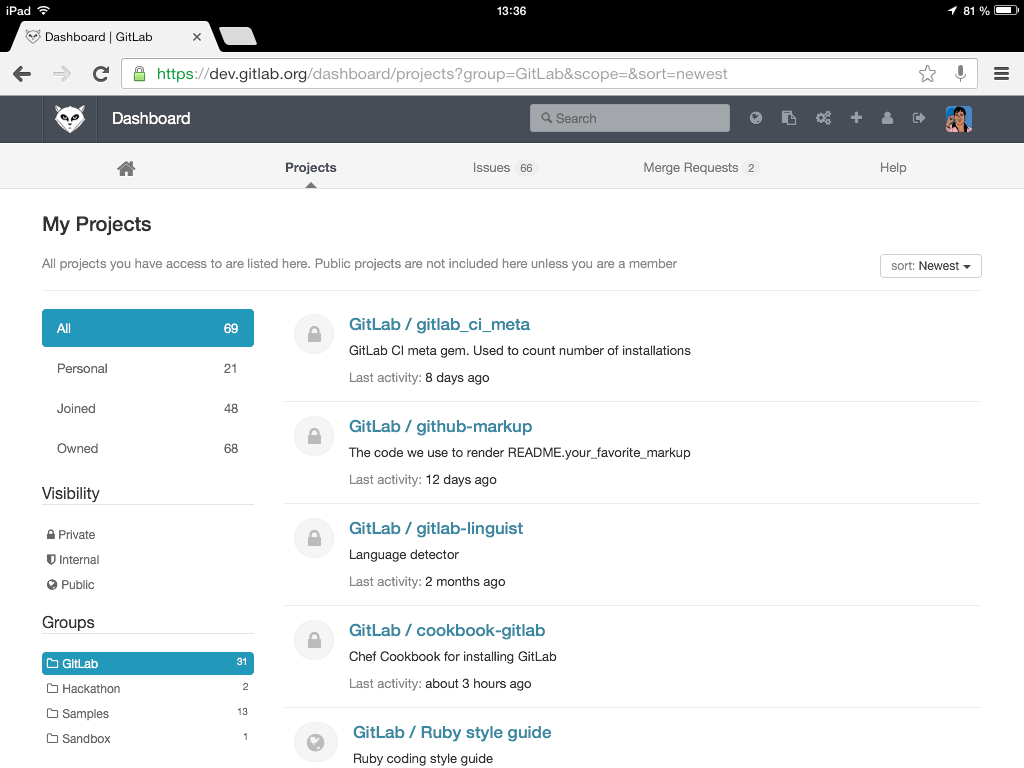The width and height of the screenshot is (1024, 768).
Task: Open snippets via the document icon
Action: pyautogui.click(x=789, y=117)
